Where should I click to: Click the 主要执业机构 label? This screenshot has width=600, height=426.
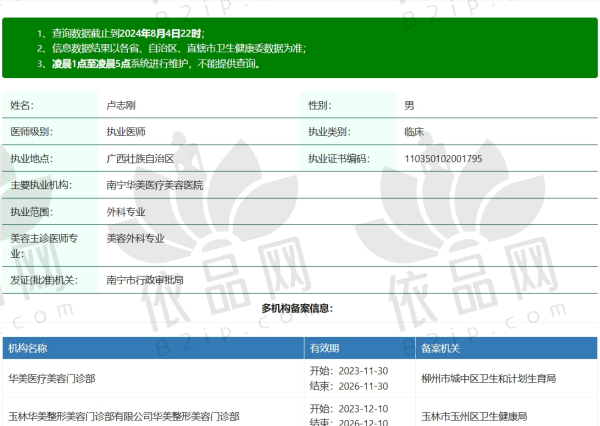tap(41, 185)
